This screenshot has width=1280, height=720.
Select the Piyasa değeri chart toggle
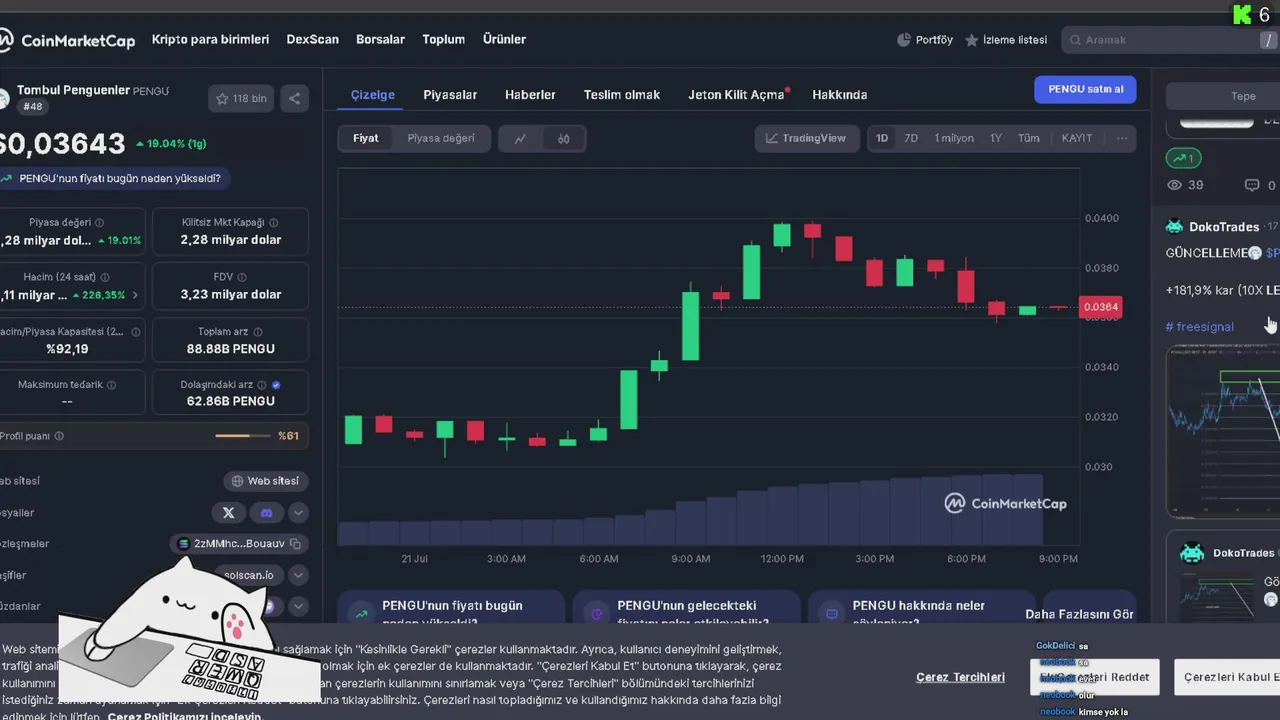441,139
